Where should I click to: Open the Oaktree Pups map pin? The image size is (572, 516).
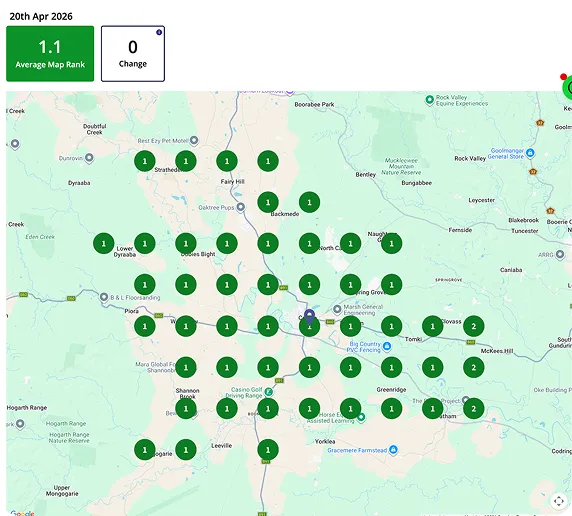click(240, 207)
